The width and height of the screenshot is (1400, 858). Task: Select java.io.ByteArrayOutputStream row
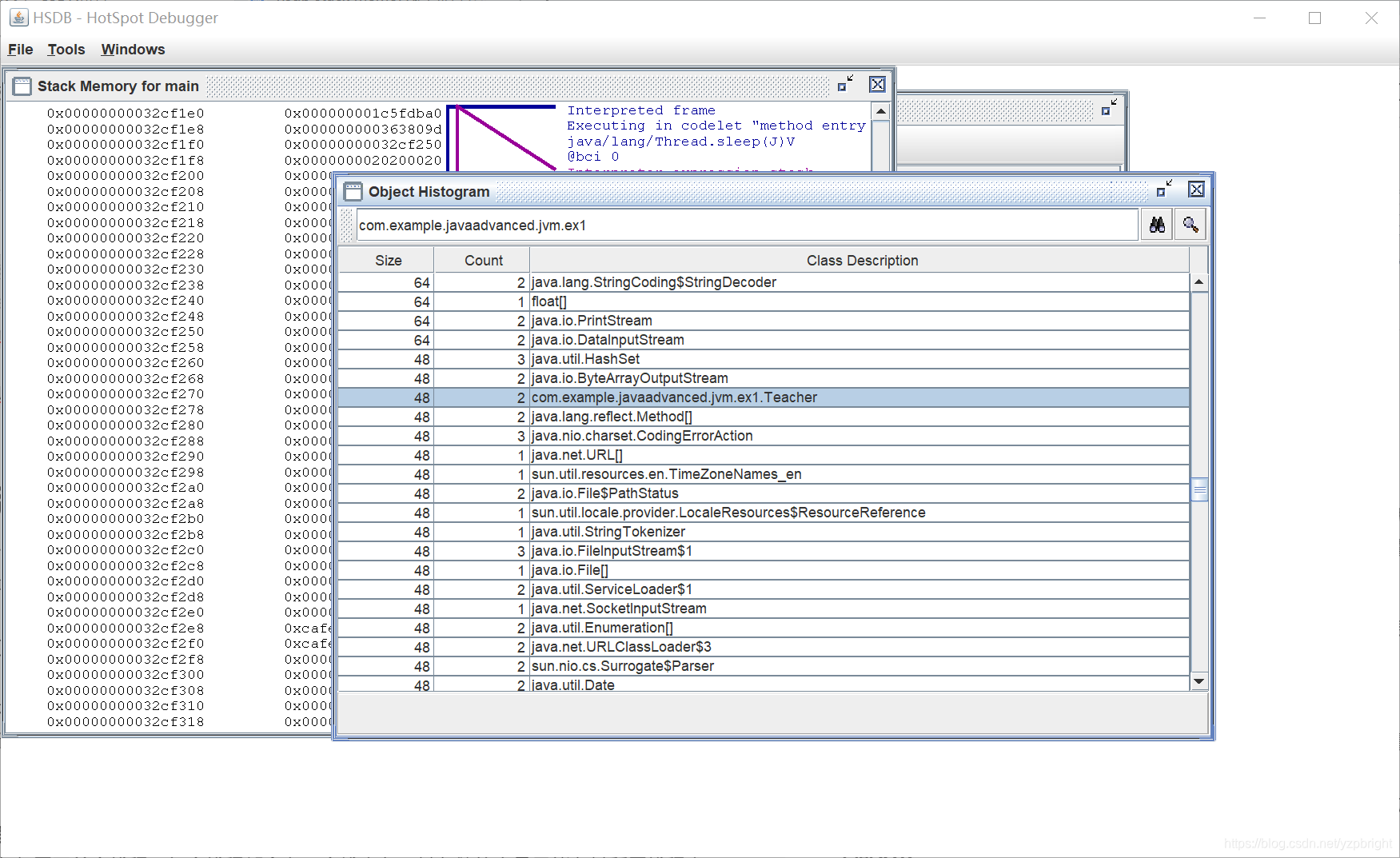click(x=764, y=378)
